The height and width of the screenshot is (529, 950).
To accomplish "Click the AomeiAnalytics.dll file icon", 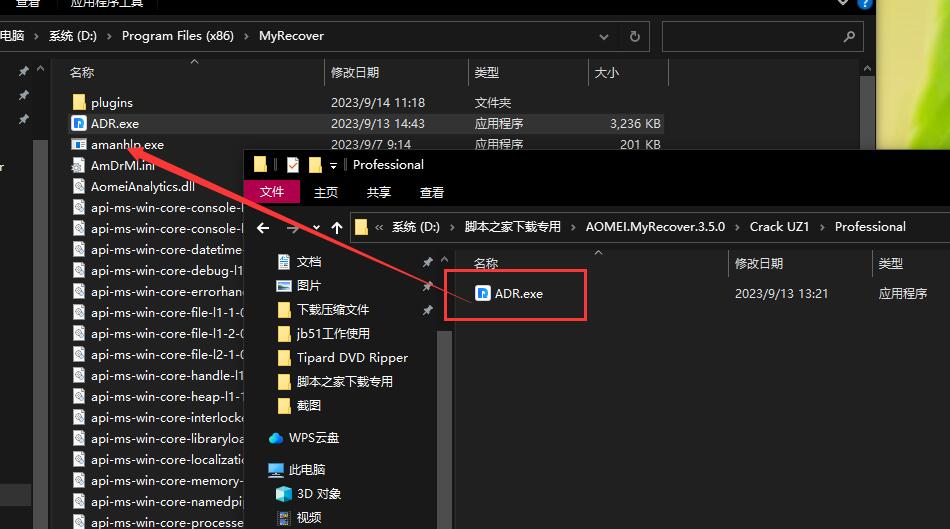I will pyautogui.click(x=79, y=187).
